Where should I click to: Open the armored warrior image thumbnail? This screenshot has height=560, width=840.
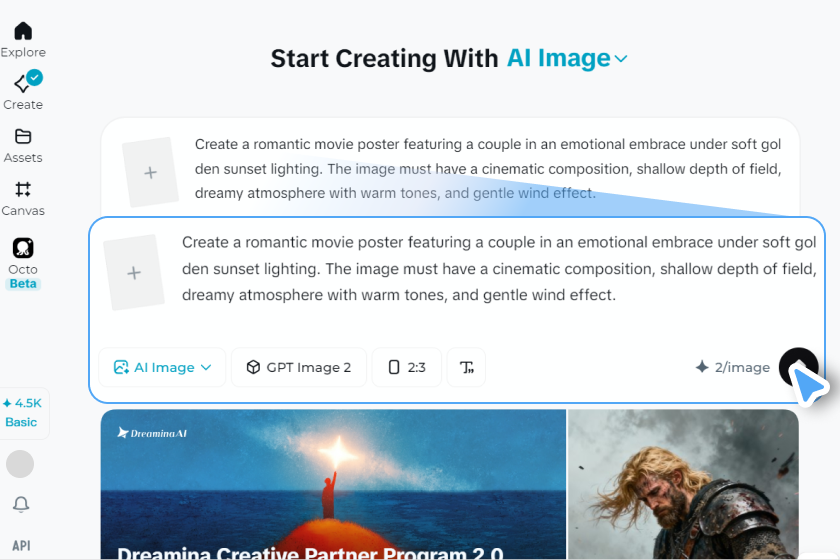(x=683, y=484)
